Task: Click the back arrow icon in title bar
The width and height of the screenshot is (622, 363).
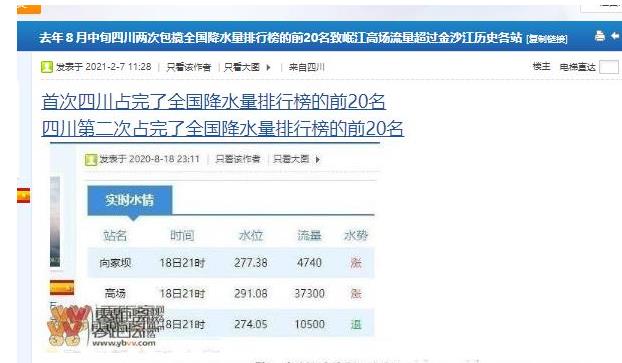Action: pyautogui.click(x=615, y=36)
